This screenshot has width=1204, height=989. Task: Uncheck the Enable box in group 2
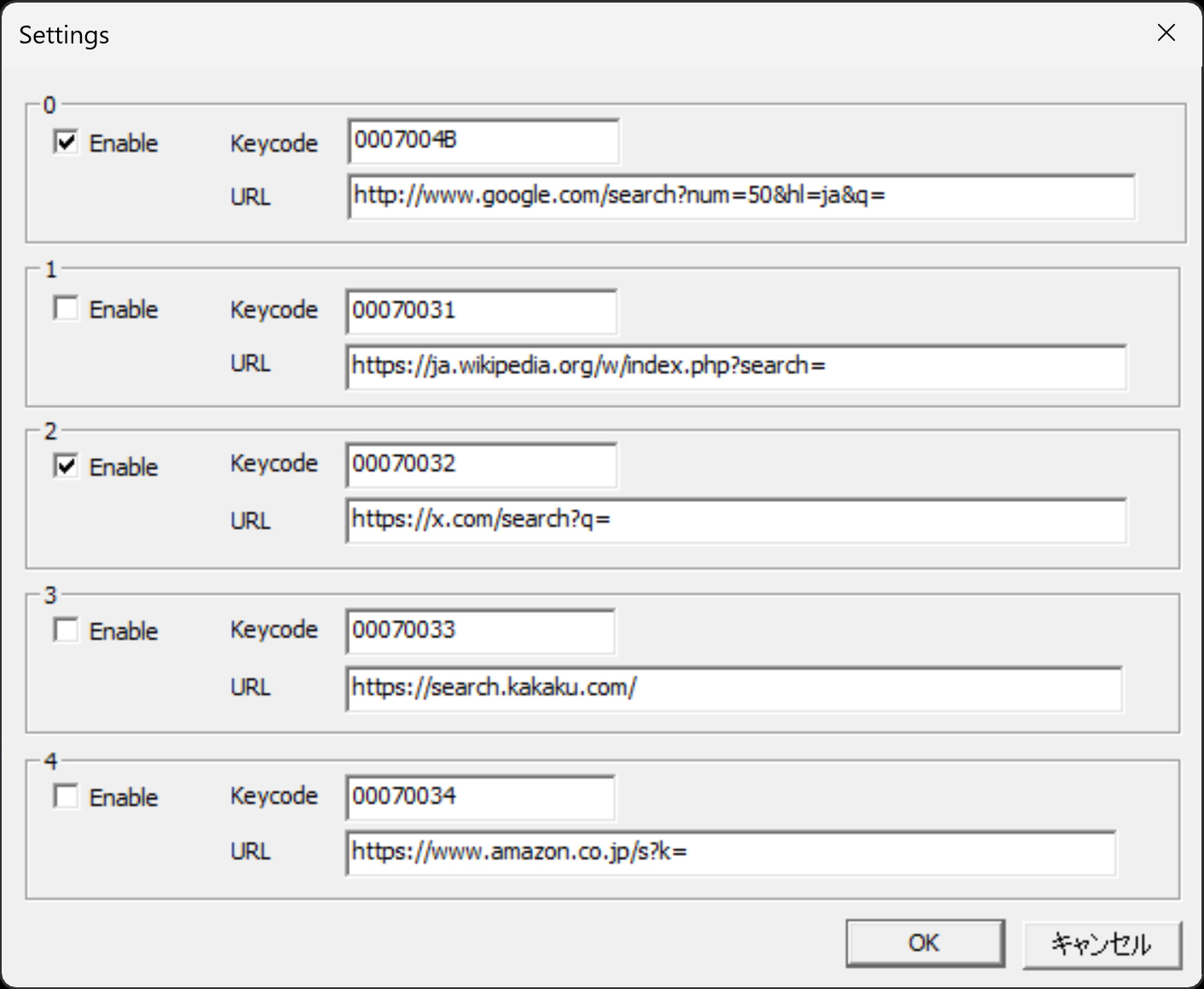[66, 466]
